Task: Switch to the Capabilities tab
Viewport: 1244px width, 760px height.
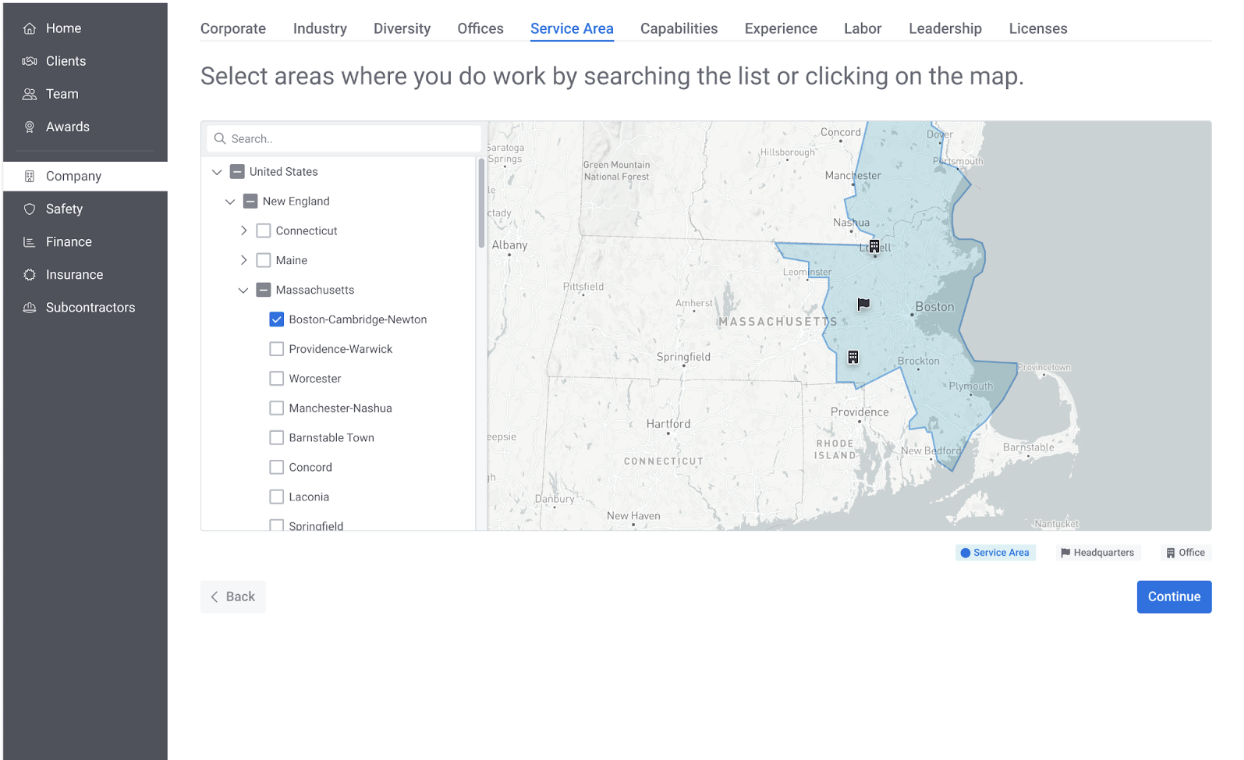Action: (x=679, y=28)
